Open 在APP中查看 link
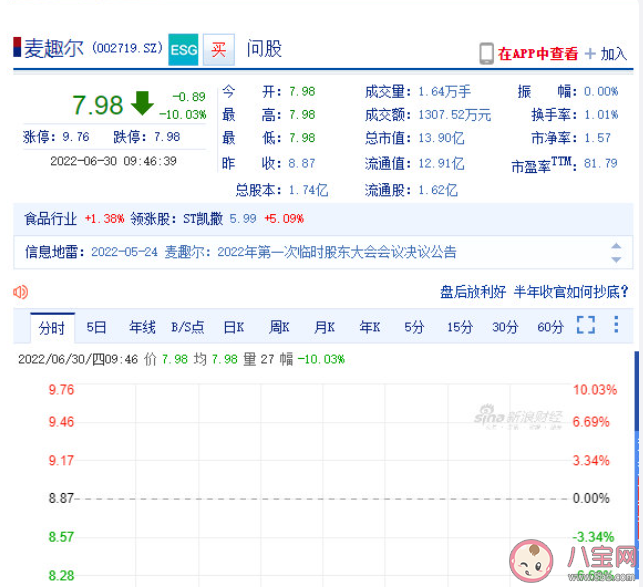This screenshot has height=587, width=643. [538, 53]
